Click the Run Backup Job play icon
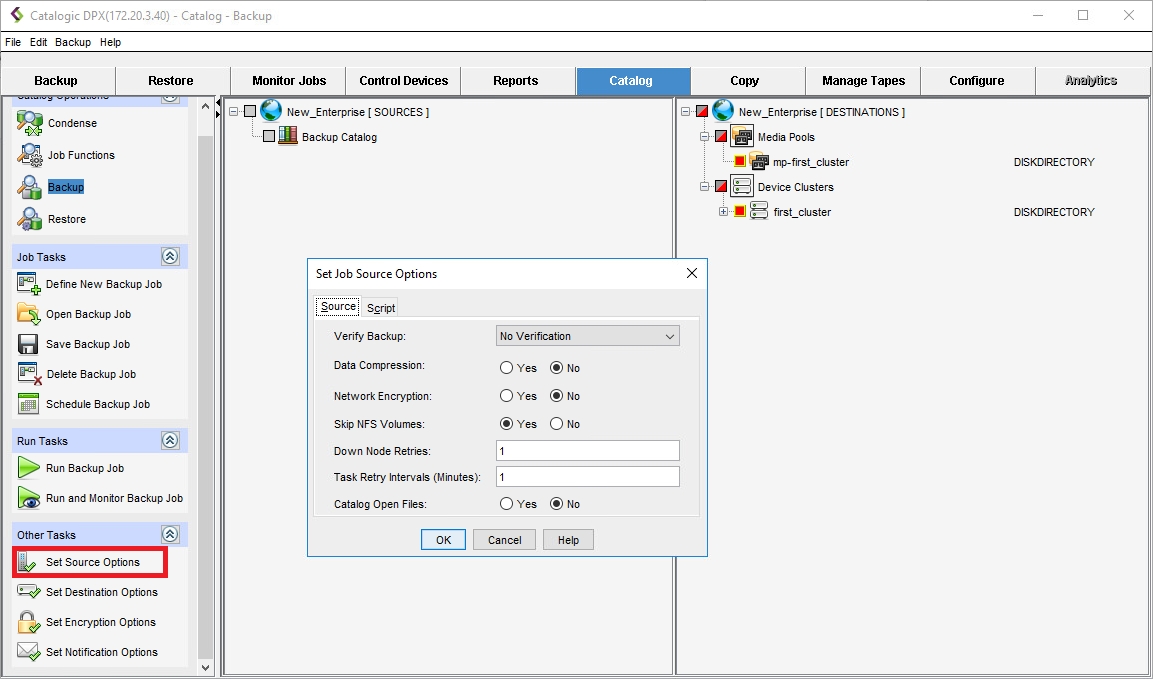 [x=28, y=468]
